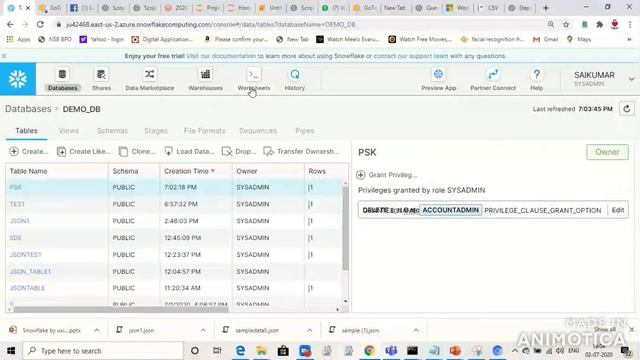Viewport: 640px width, 360px height.
Task: Click the horizontal table scrollbar
Action: click(x=121, y=309)
